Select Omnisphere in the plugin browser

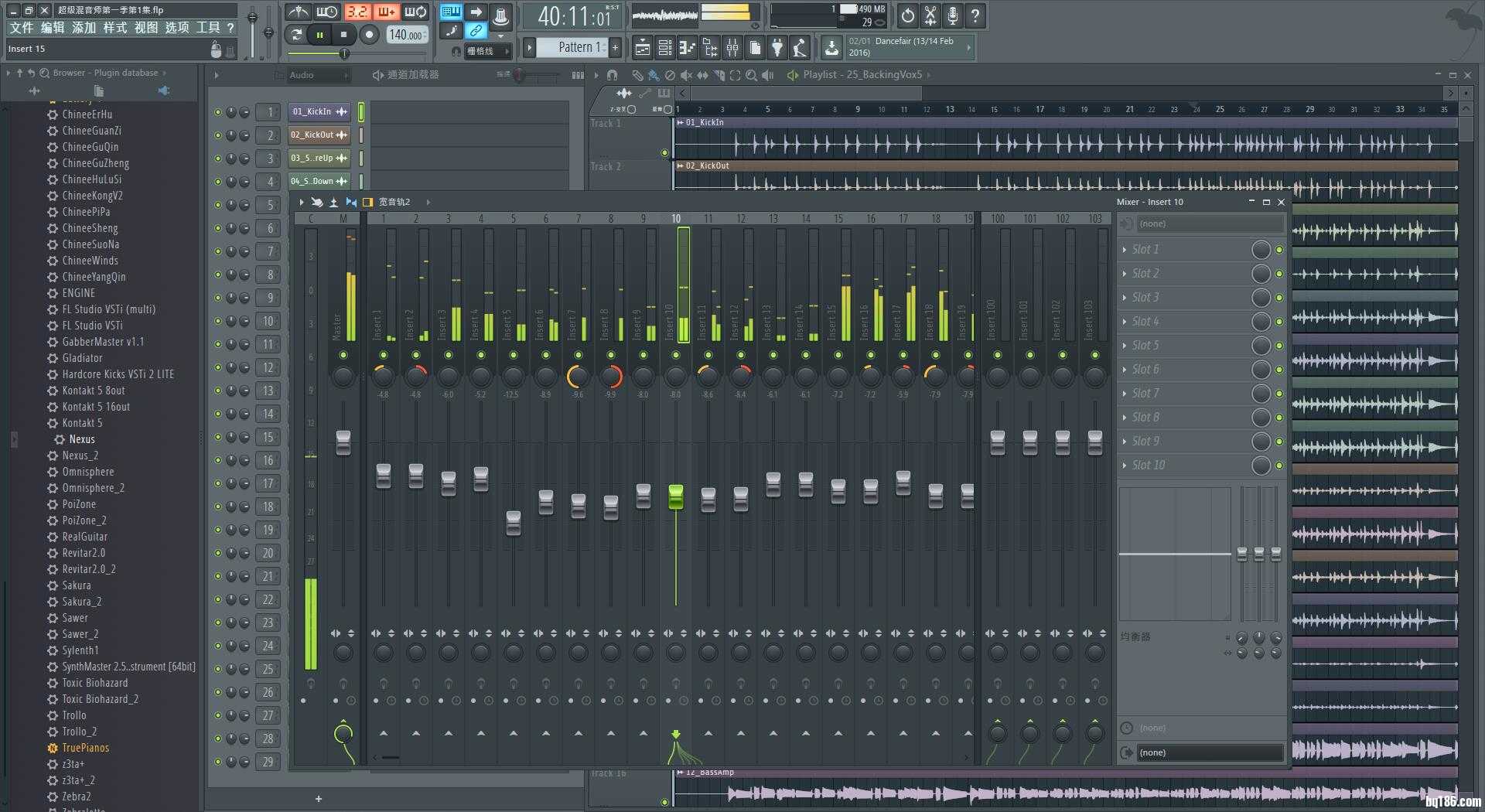(87, 472)
